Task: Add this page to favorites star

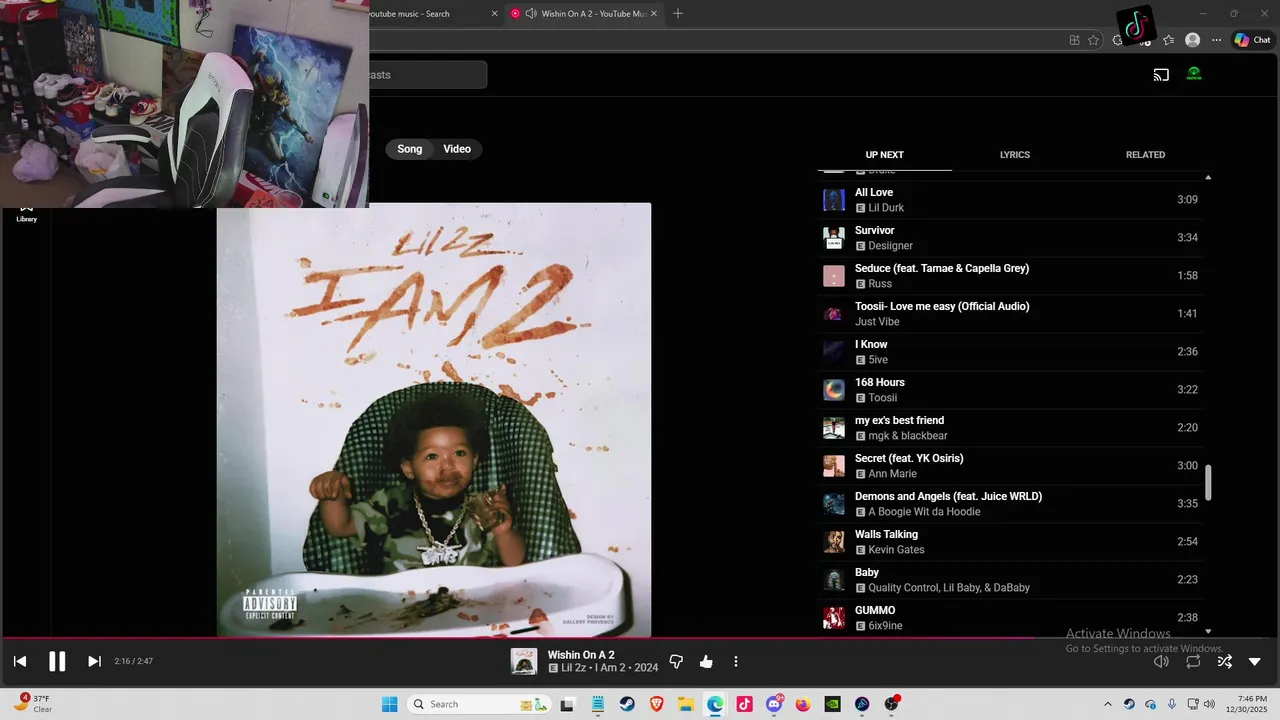Action: tap(1093, 40)
